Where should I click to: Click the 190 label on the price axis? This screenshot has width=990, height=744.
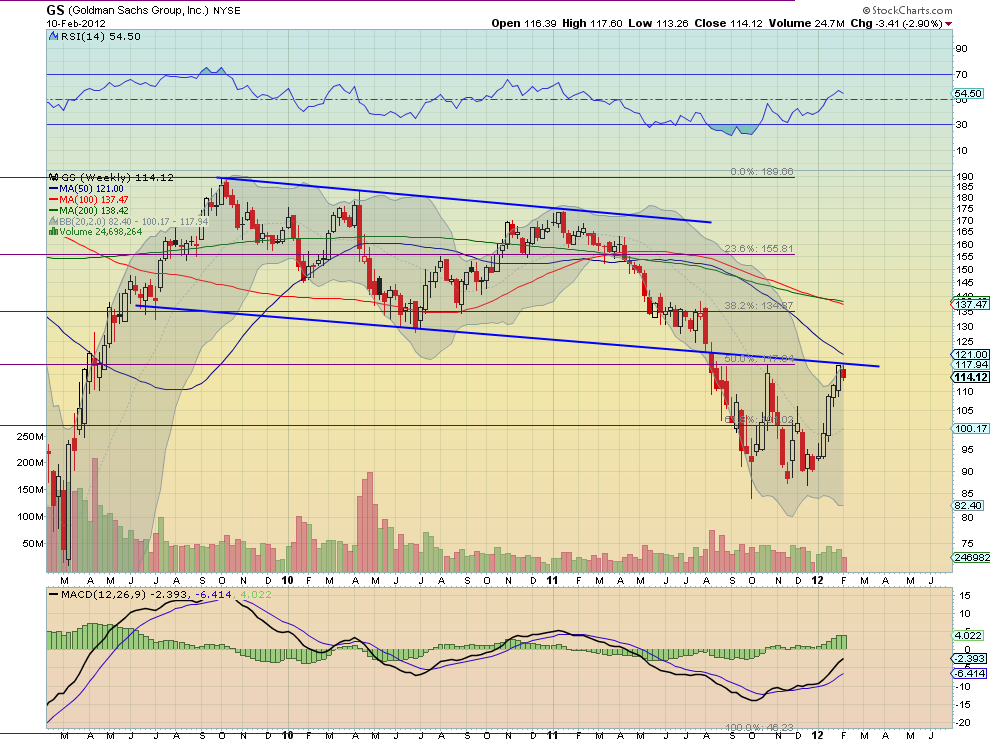(964, 177)
